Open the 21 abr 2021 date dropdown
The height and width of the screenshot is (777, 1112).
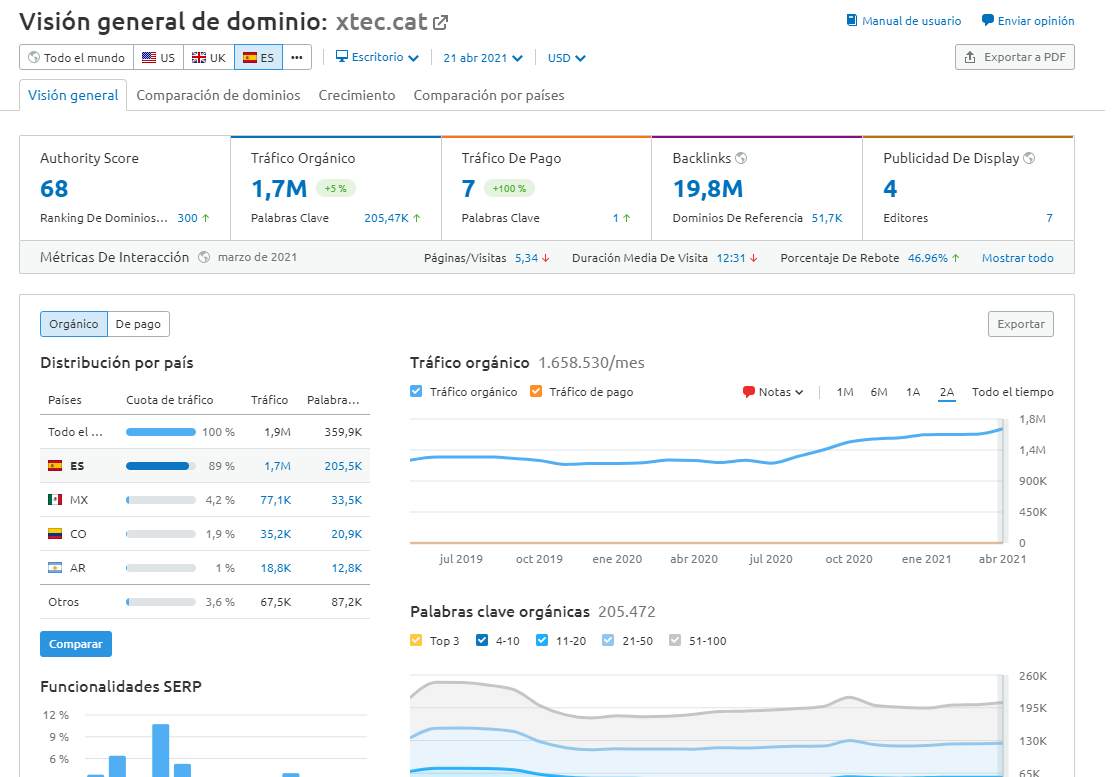tap(483, 58)
